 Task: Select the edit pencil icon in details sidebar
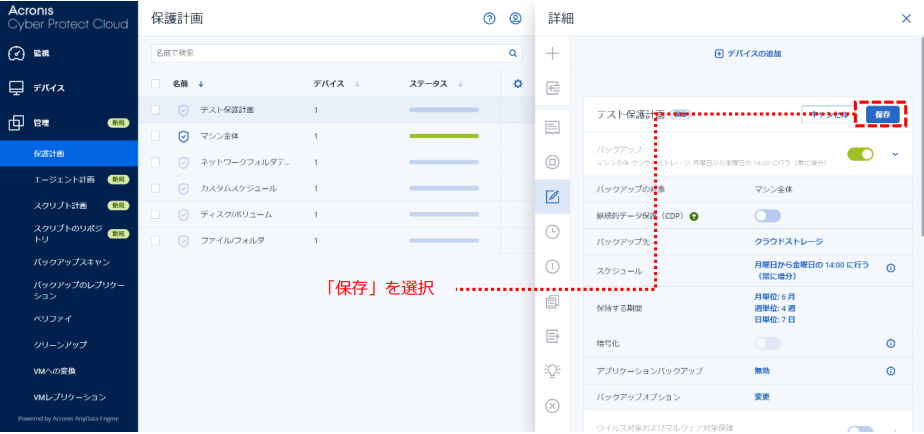point(552,196)
